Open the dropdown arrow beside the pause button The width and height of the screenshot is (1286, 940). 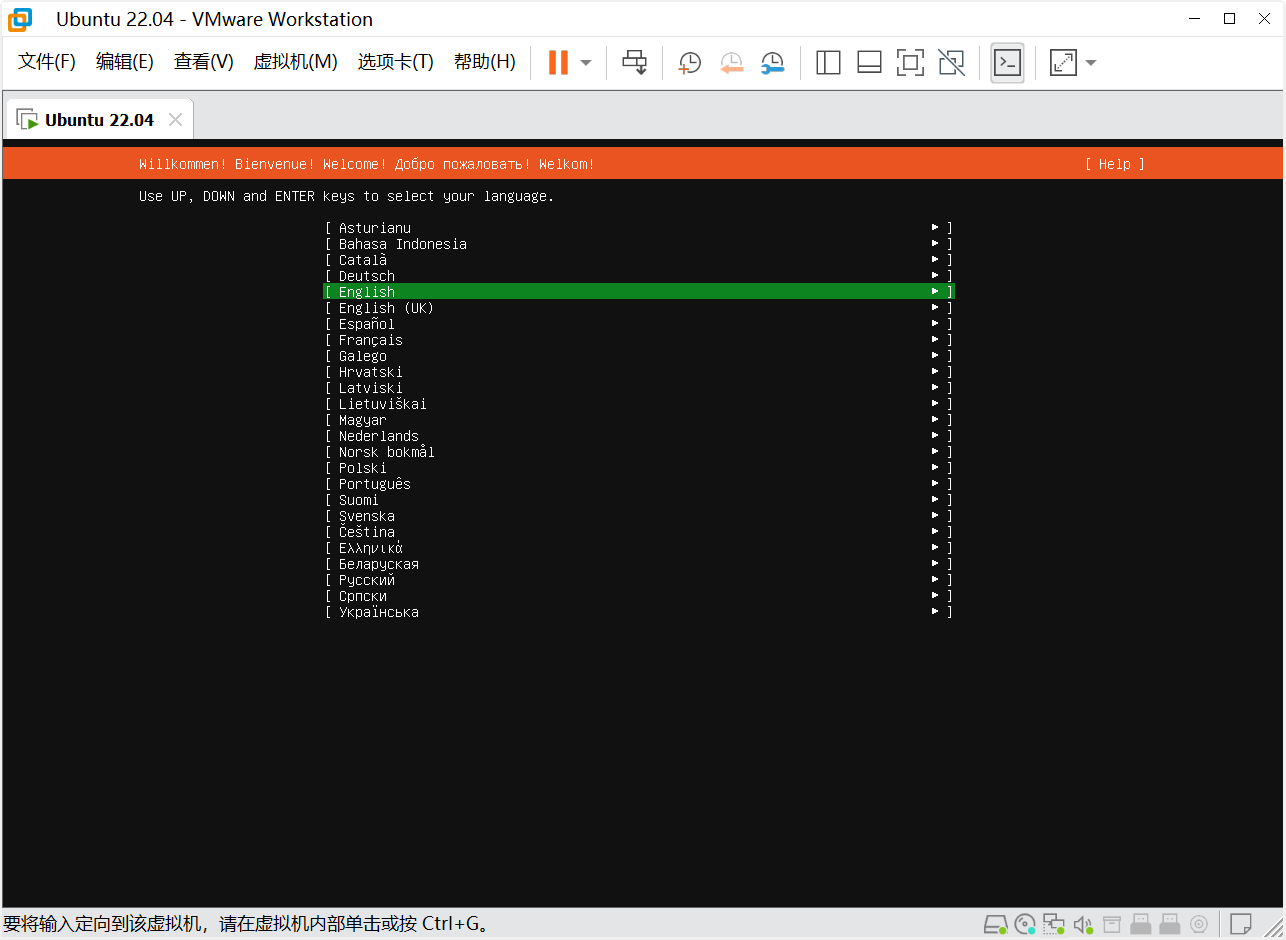pyautogui.click(x=586, y=63)
